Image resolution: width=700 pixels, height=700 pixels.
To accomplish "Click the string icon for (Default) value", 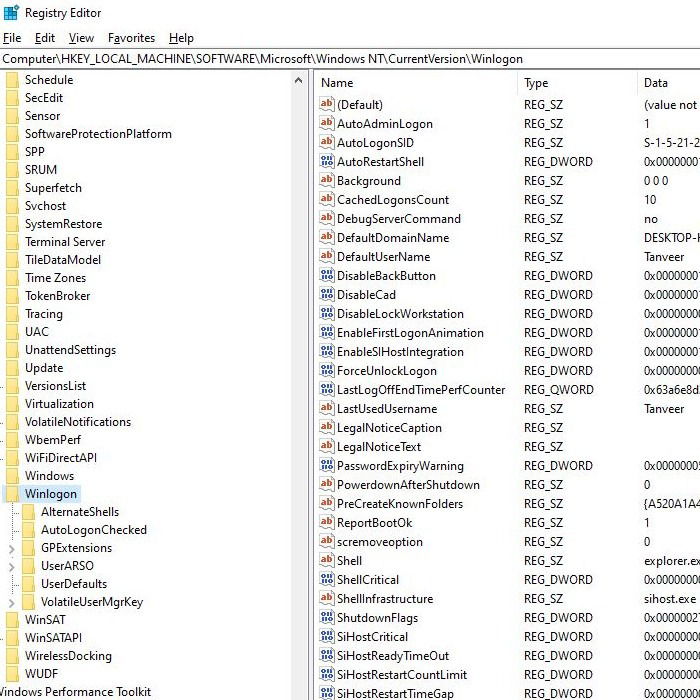I will 327,104.
